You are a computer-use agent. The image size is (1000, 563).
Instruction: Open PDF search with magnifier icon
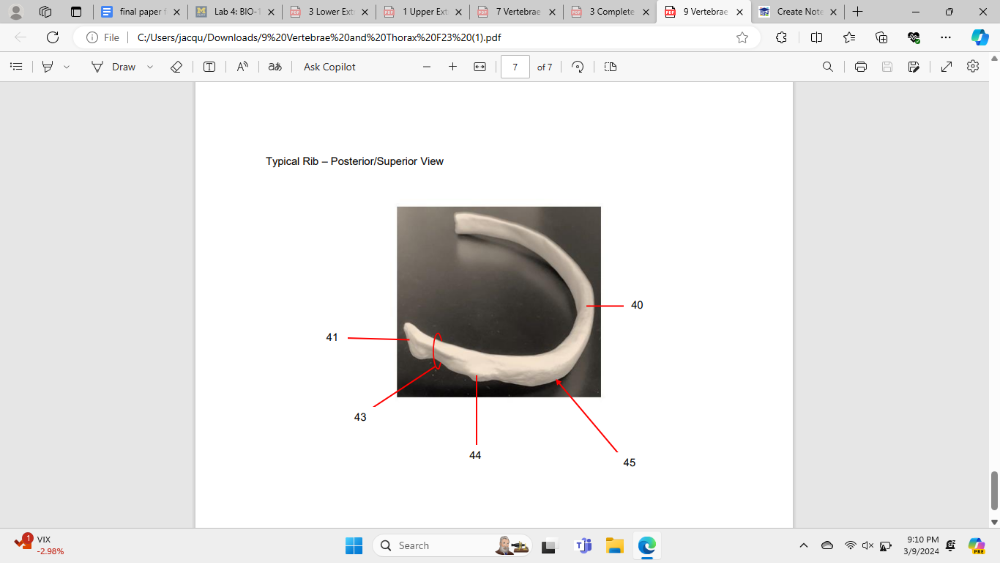[x=827, y=67]
